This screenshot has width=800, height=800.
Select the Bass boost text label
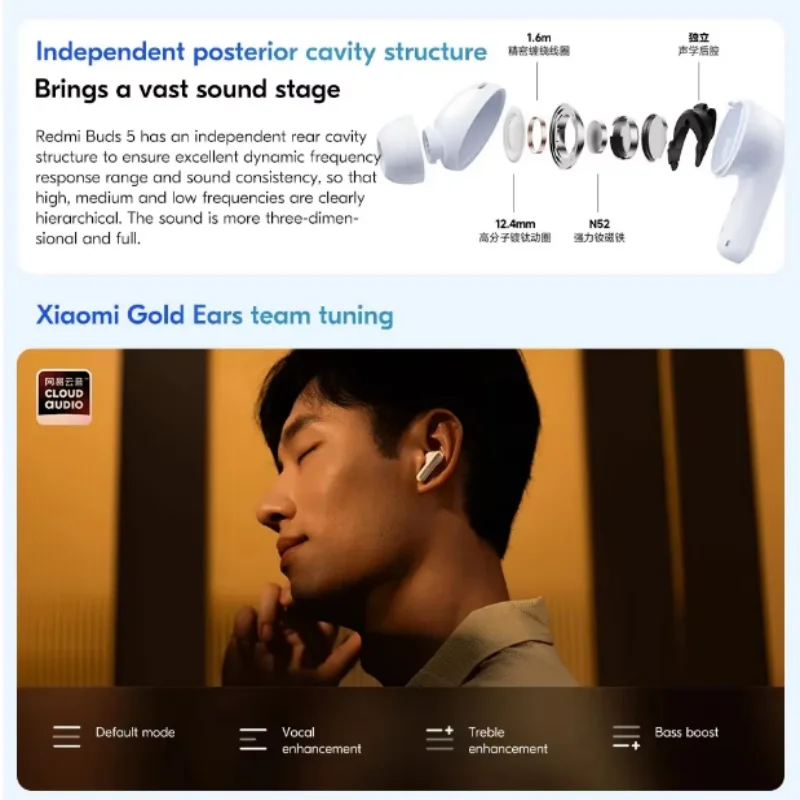point(686,732)
